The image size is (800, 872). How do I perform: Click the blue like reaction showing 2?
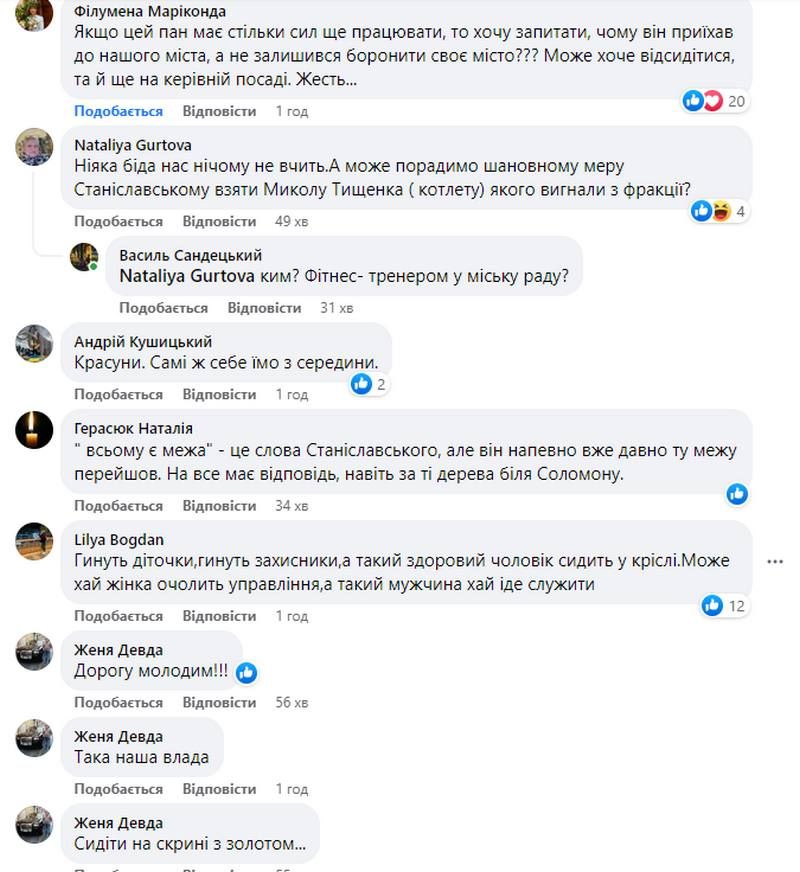coord(362,380)
